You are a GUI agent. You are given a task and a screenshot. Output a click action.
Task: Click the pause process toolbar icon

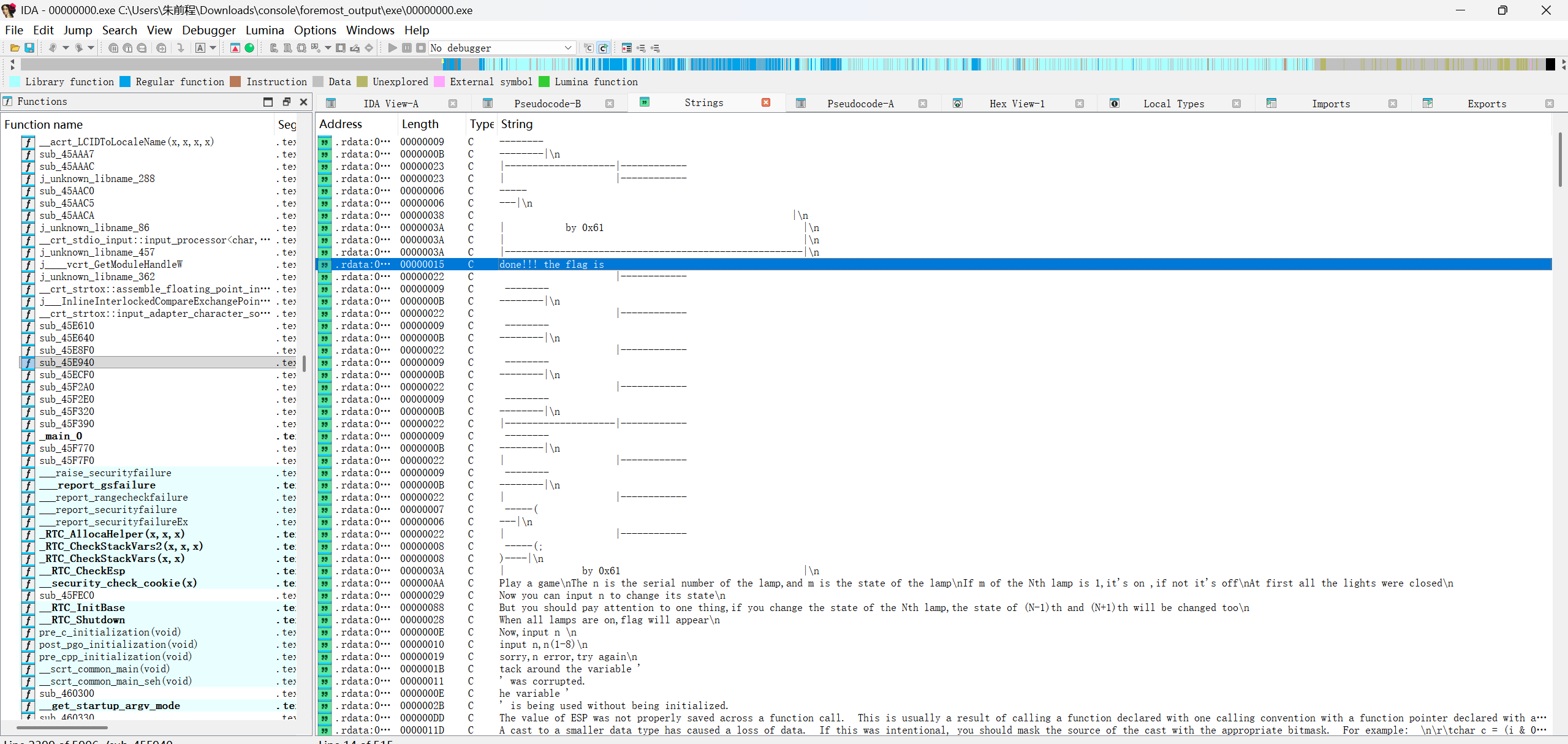pyautogui.click(x=407, y=48)
